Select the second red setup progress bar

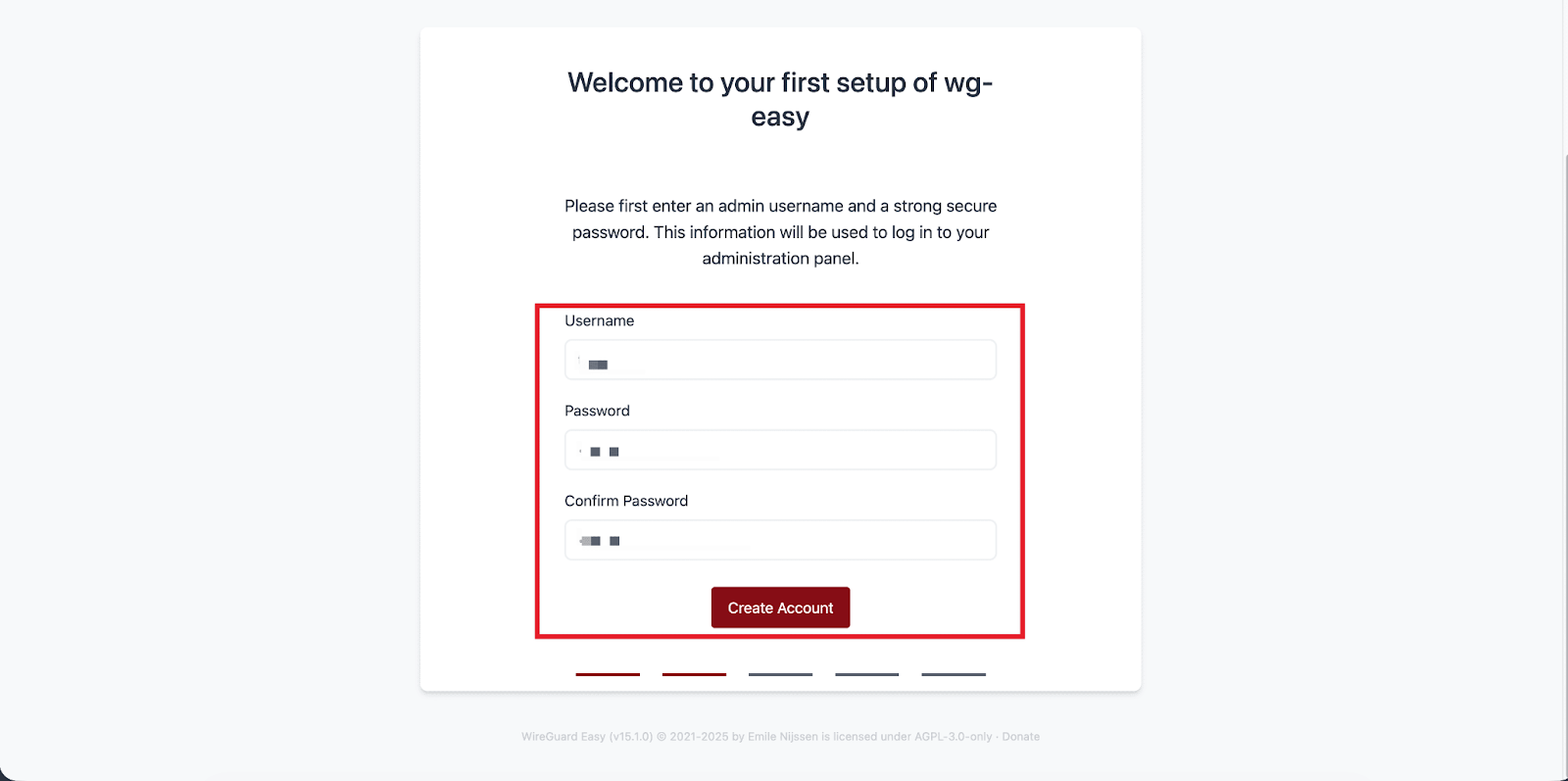point(694,675)
